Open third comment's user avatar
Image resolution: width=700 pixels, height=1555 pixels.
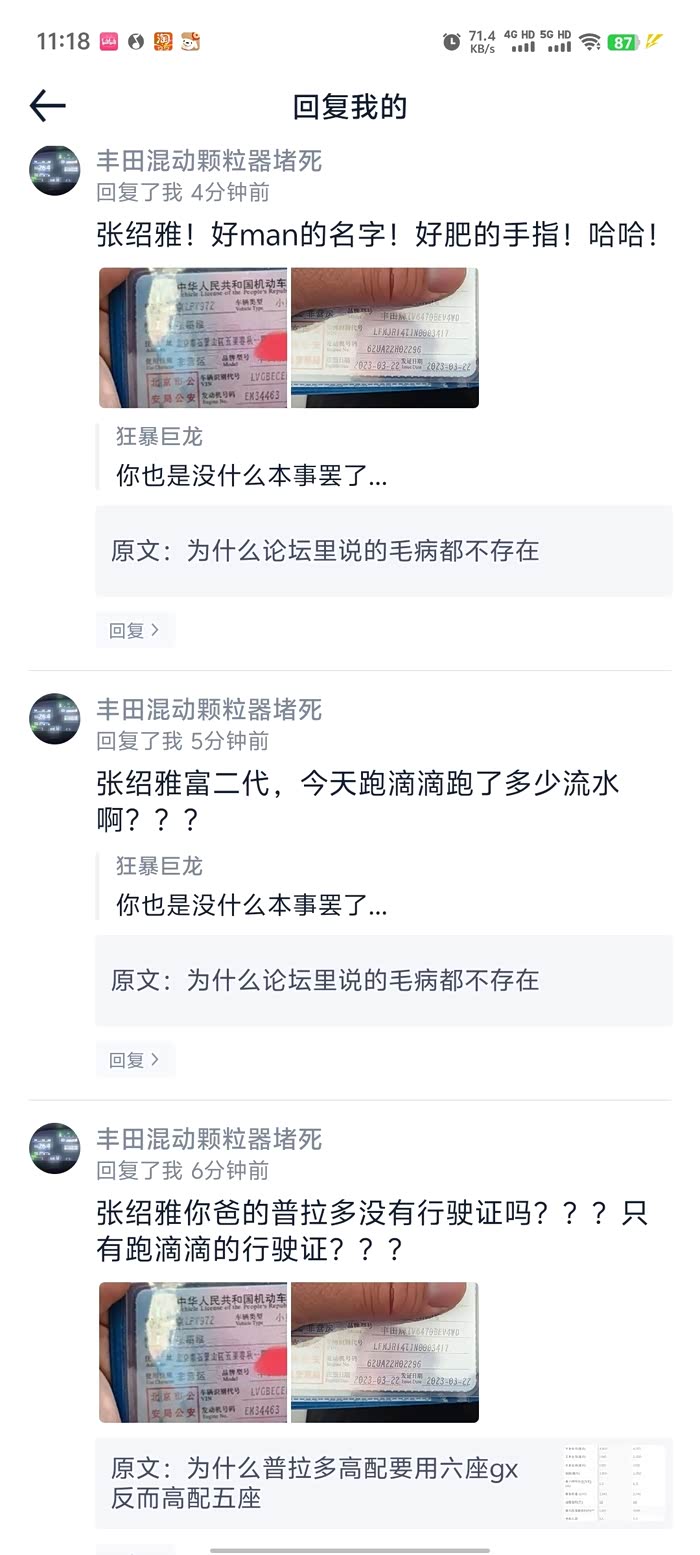[x=54, y=1148]
